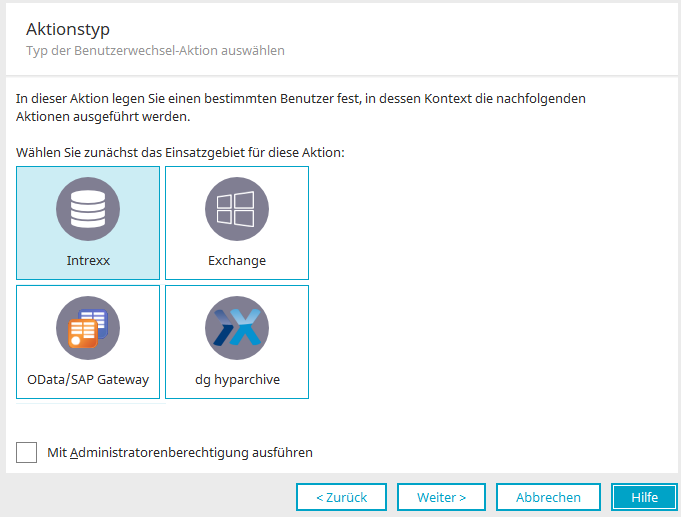This screenshot has height=517, width=681.
Task: Choose the Exchange Windows logo icon
Action: 237,209
